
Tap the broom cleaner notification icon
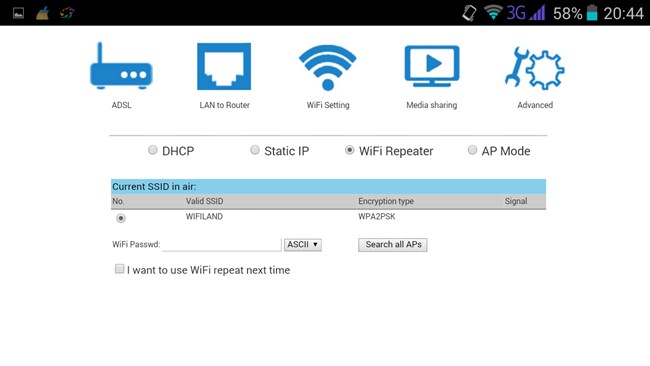point(42,13)
